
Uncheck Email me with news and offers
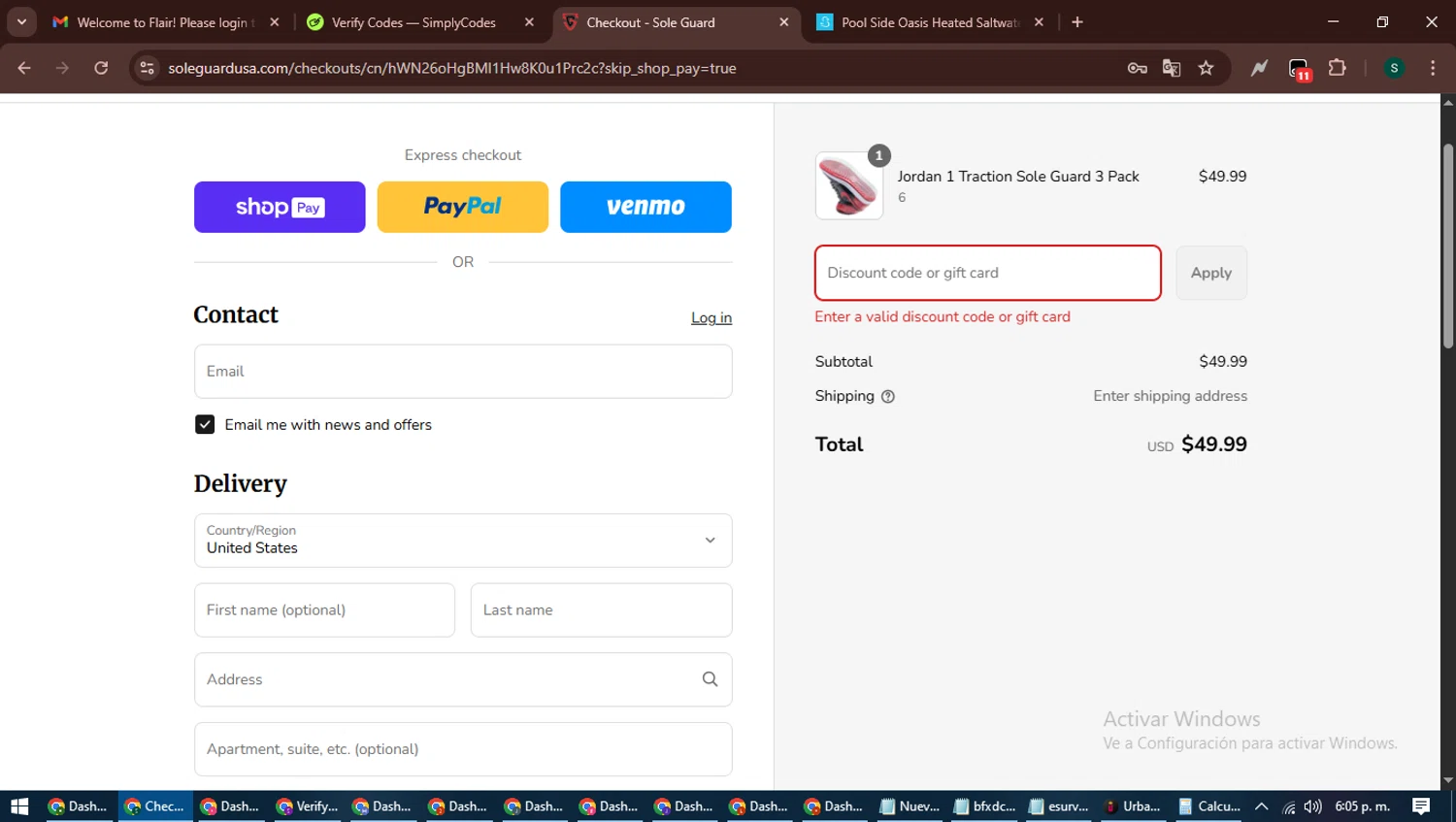pyautogui.click(x=205, y=424)
